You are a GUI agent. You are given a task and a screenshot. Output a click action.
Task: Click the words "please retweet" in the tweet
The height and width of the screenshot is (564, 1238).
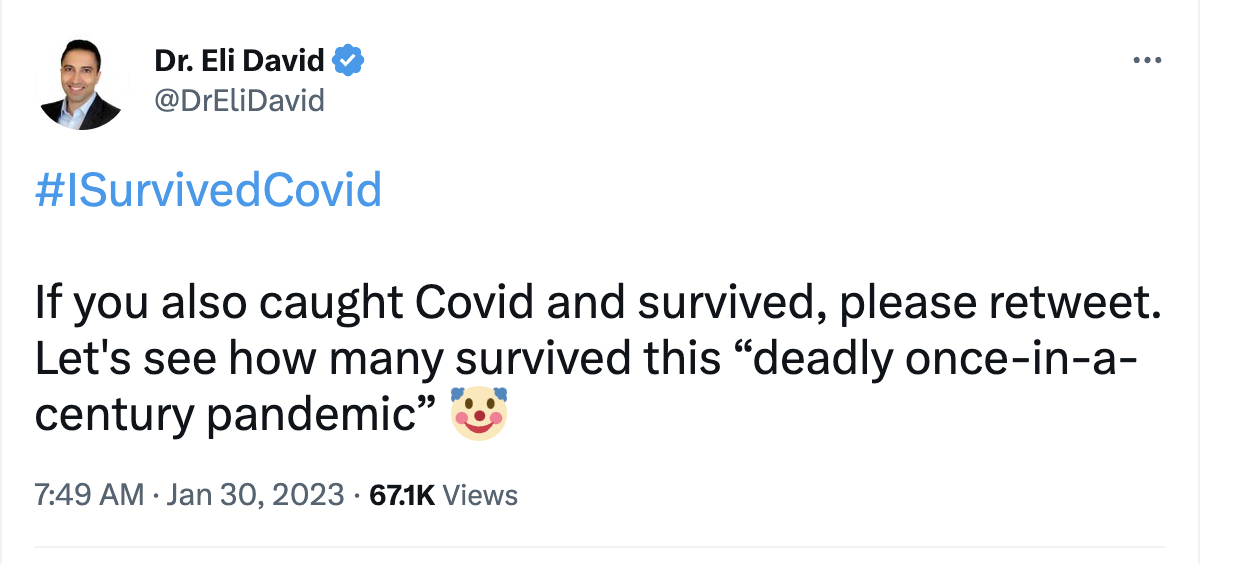pyautogui.click(x=1000, y=305)
